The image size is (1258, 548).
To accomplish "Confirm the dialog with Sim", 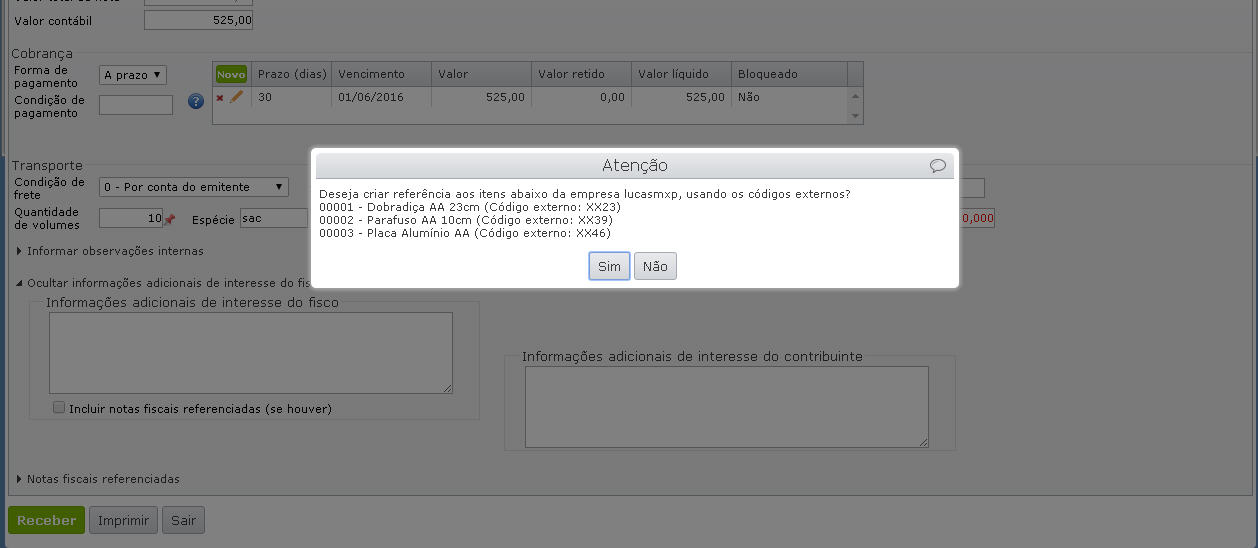I will point(609,266).
